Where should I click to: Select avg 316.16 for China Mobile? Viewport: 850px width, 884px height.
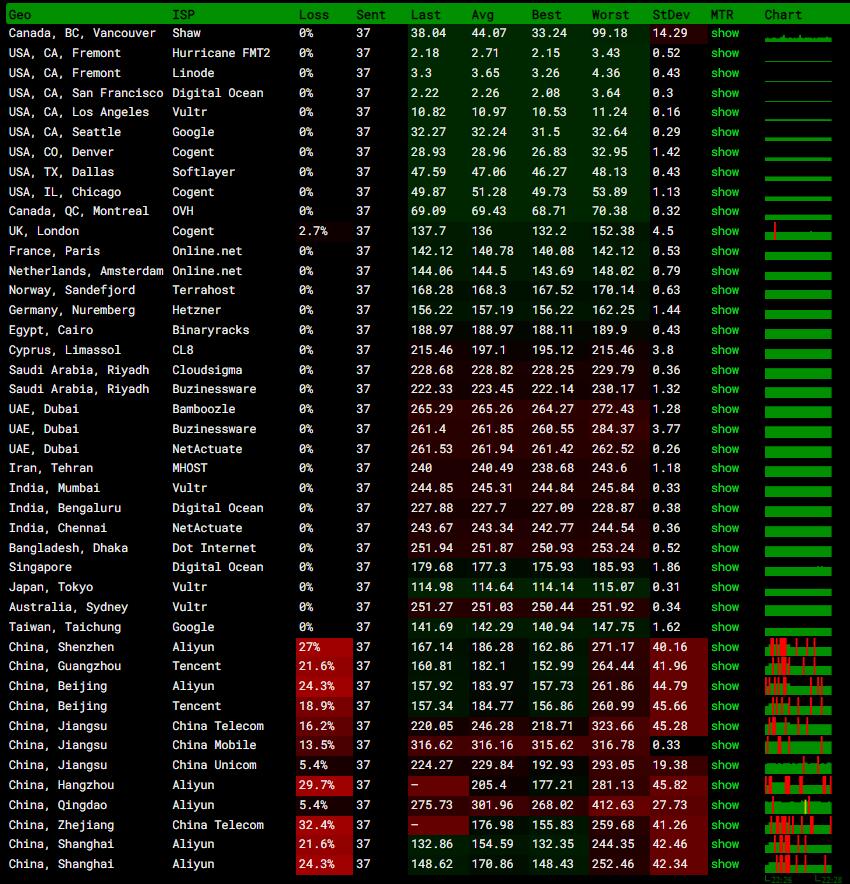coord(493,745)
